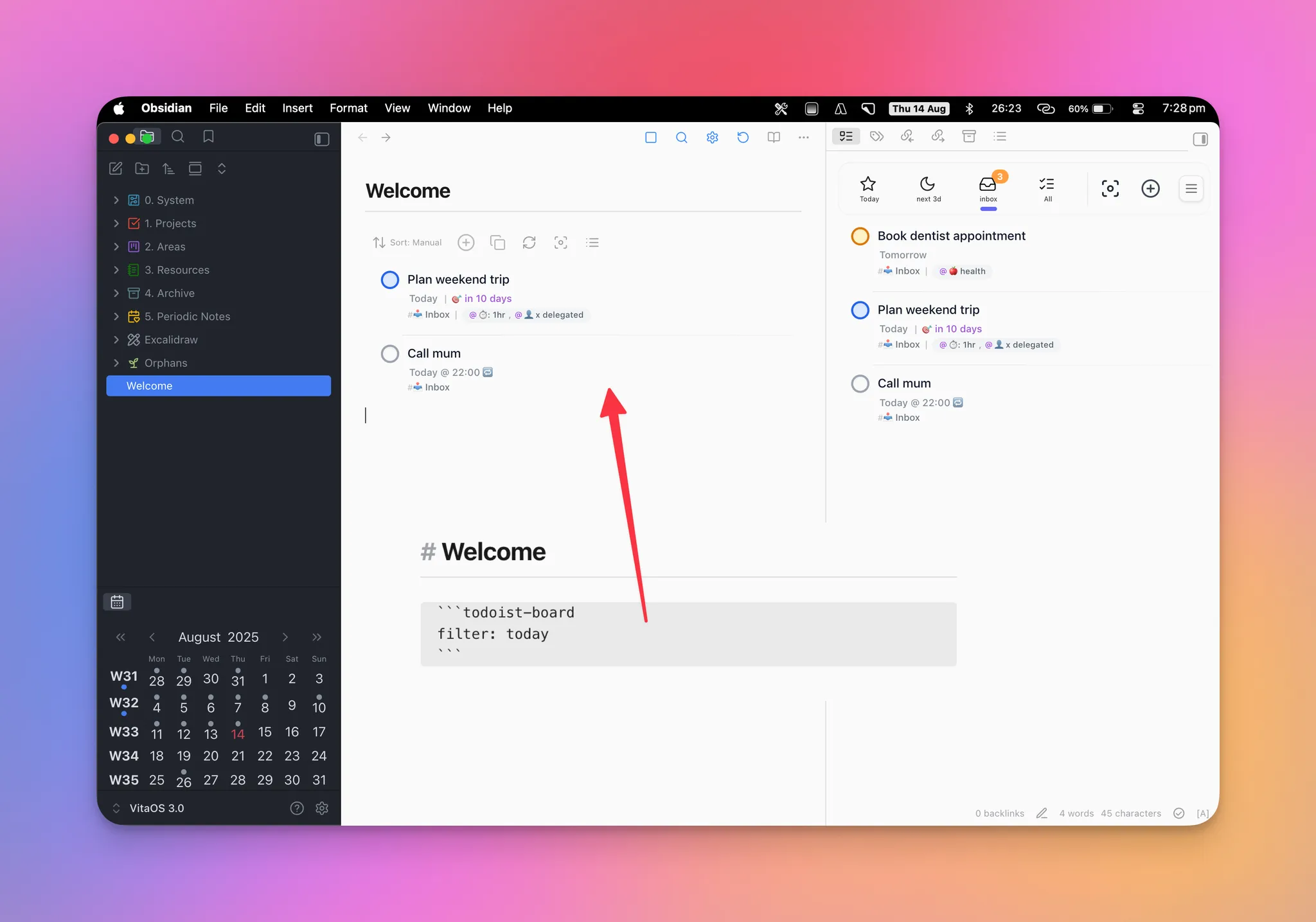The height and width of the screenshot is (922, 1316).
Task: Click the Bluetooth icon in menu bar
Action: click(969, 109)
